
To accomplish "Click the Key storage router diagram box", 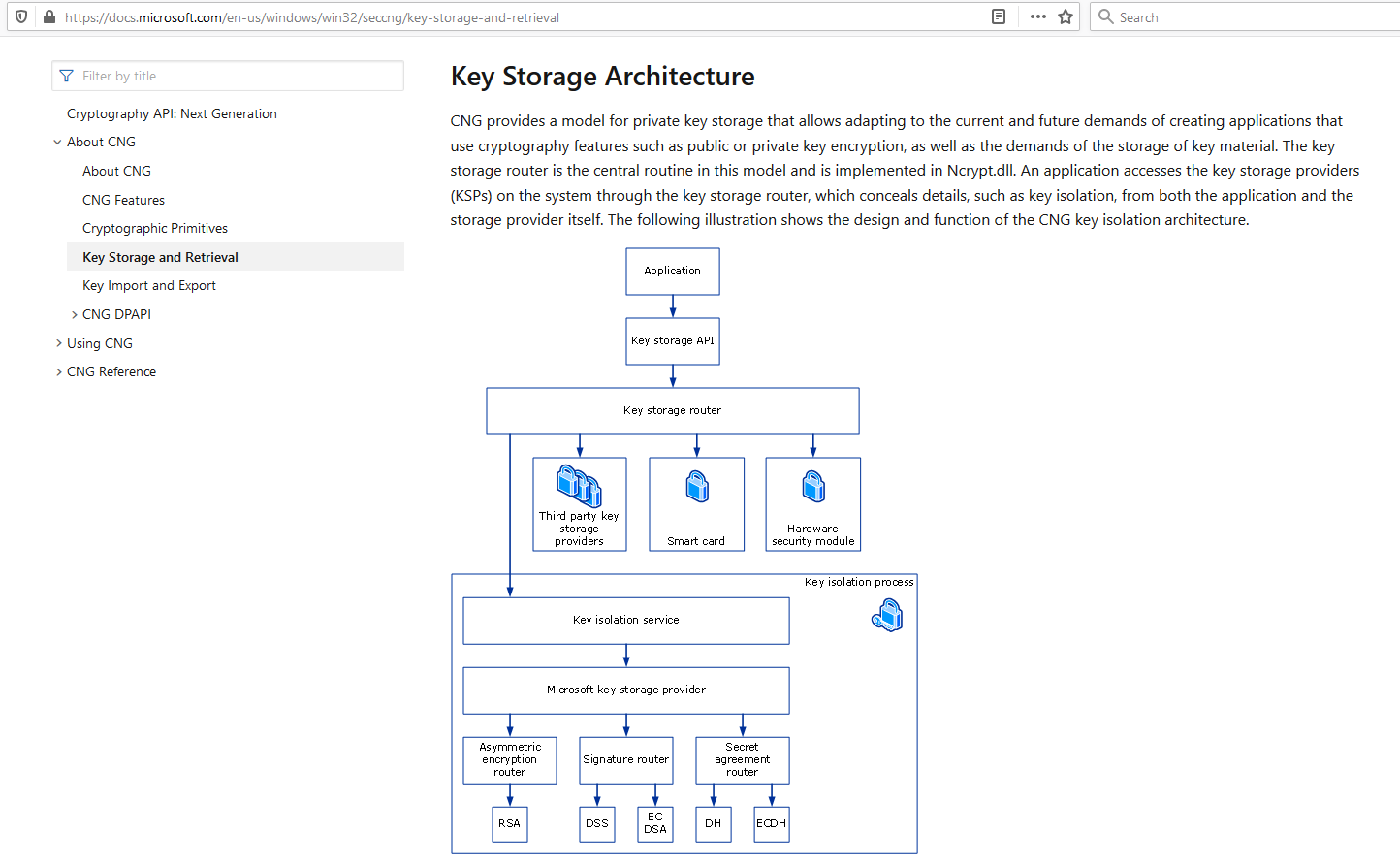I will coord(673,411).
